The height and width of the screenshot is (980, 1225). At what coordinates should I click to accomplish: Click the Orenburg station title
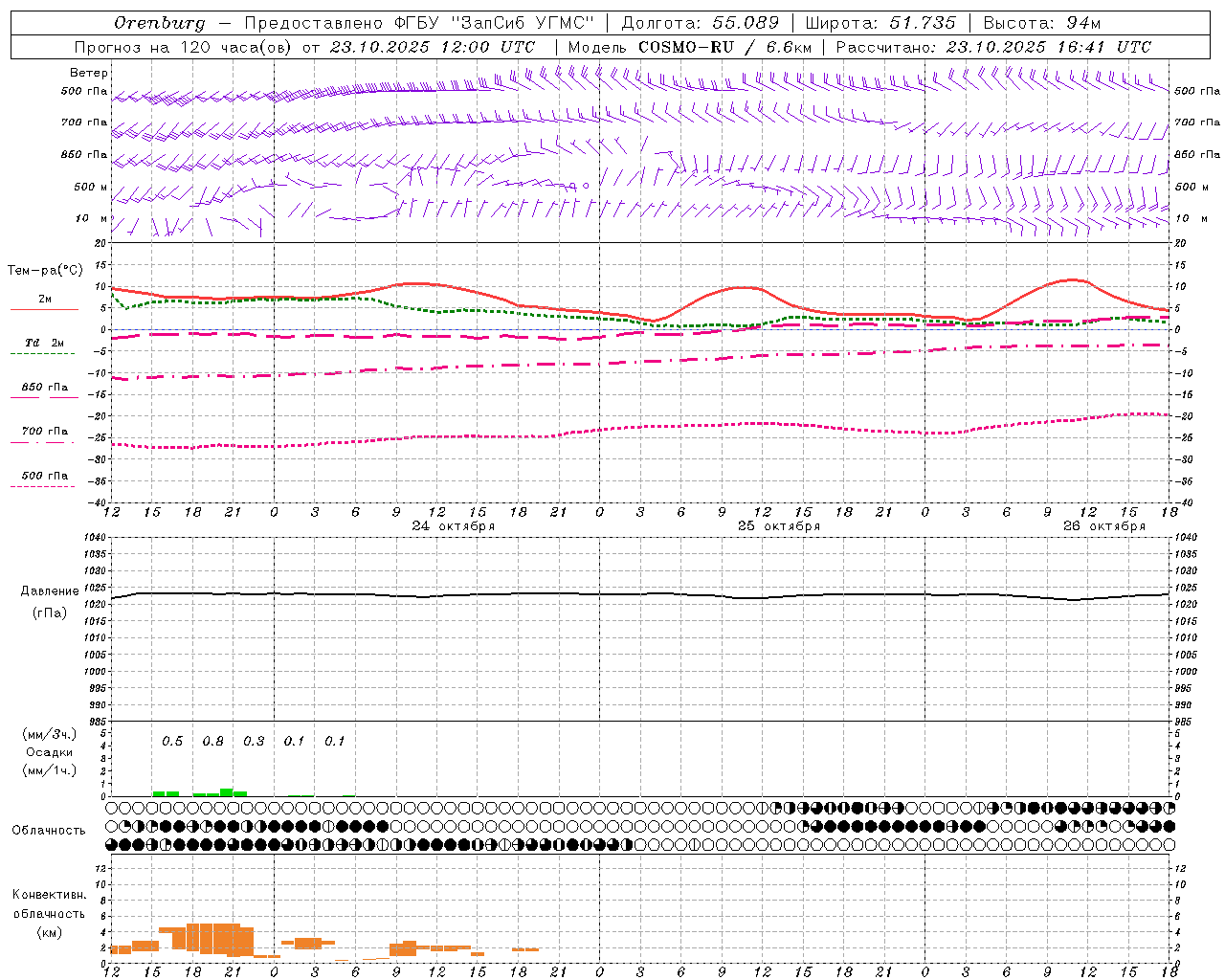pyautogui.click(x=159, y=23)
